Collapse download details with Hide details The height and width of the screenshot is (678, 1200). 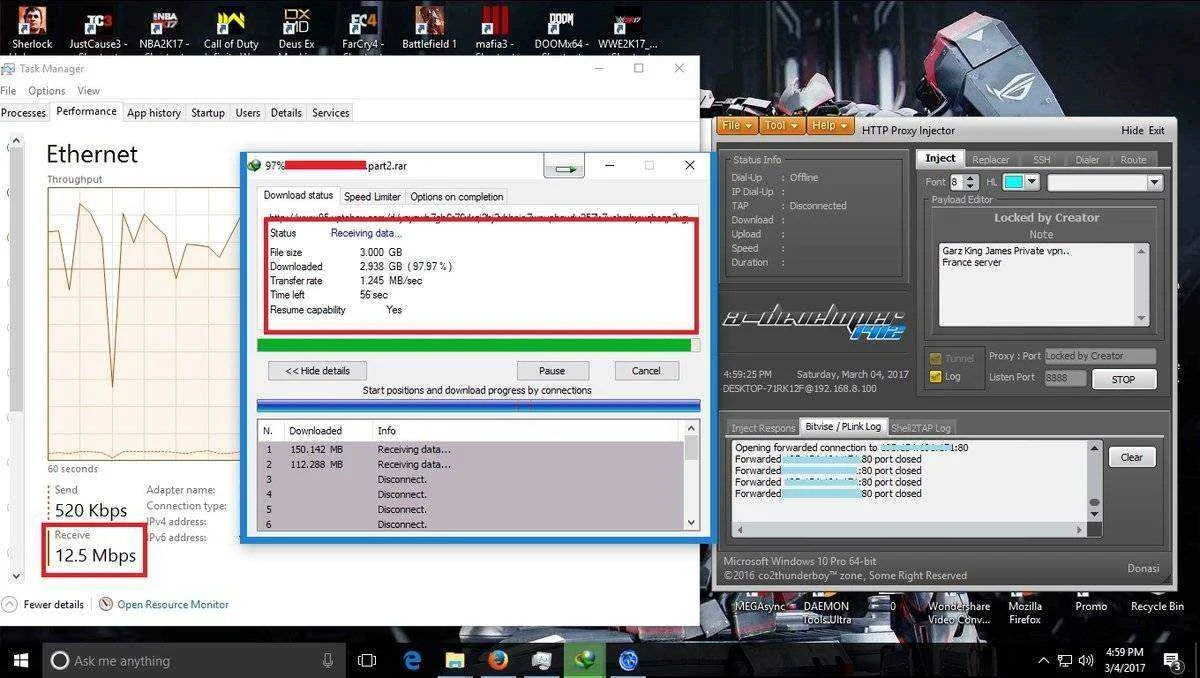click(x=317, y=370)
